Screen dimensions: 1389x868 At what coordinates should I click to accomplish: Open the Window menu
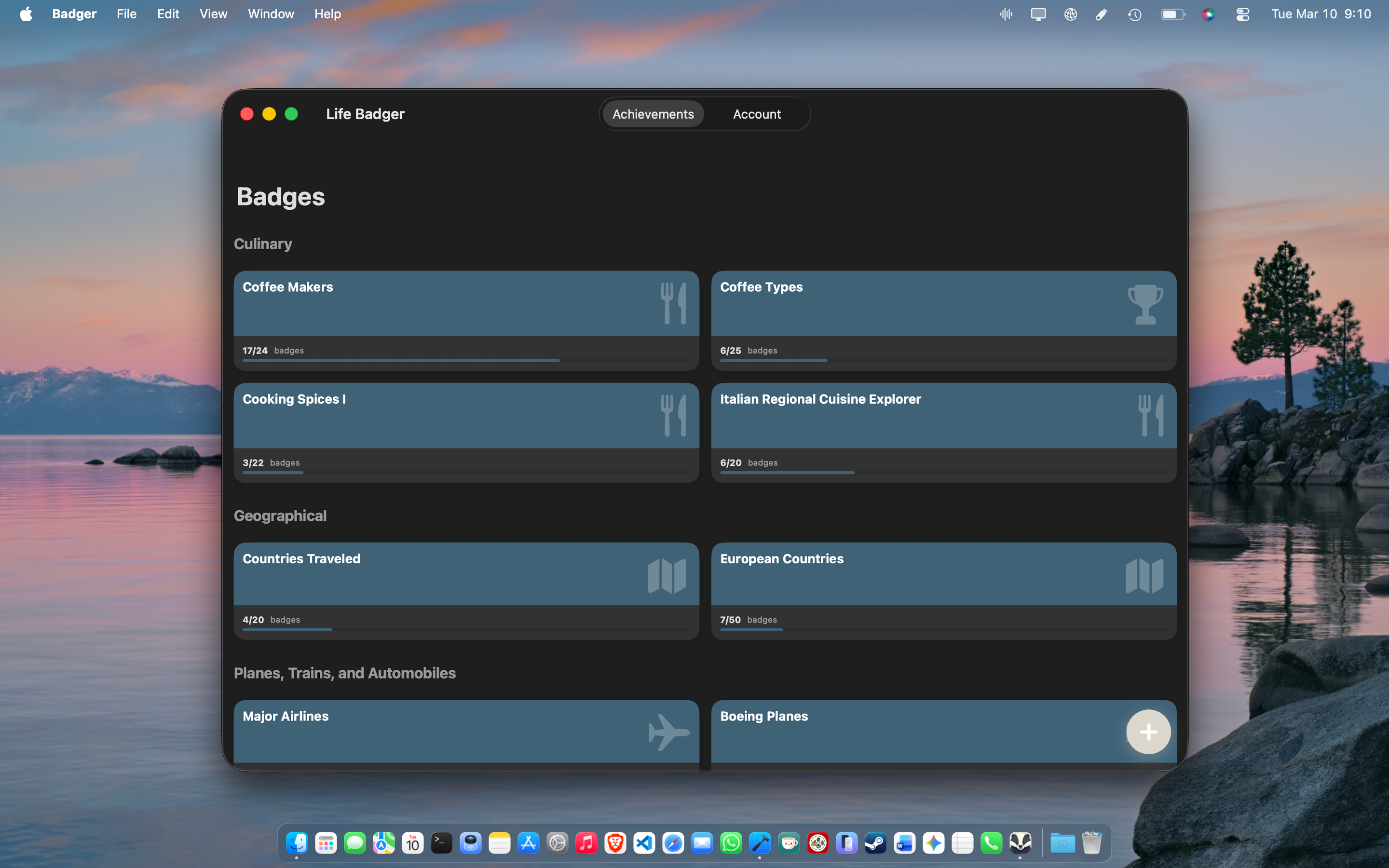pyautogui.click(x=271, y=14)
